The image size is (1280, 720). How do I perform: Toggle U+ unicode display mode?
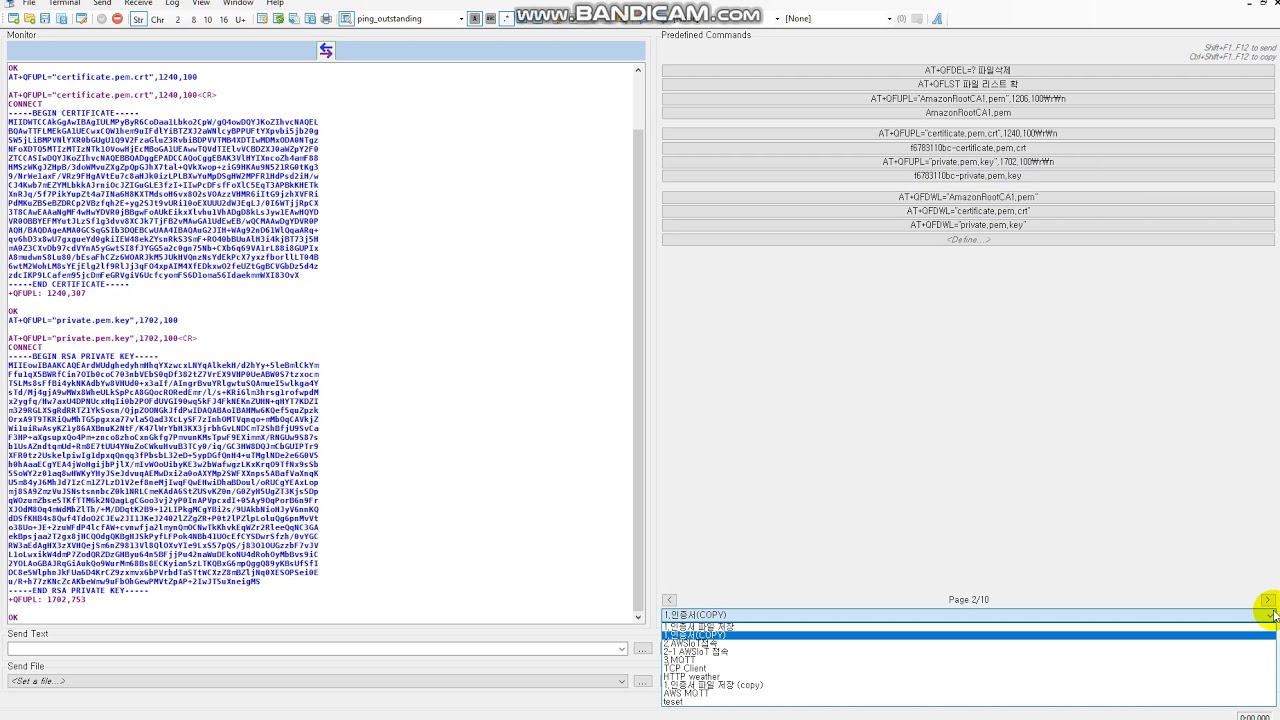click(x=240, y=19)
